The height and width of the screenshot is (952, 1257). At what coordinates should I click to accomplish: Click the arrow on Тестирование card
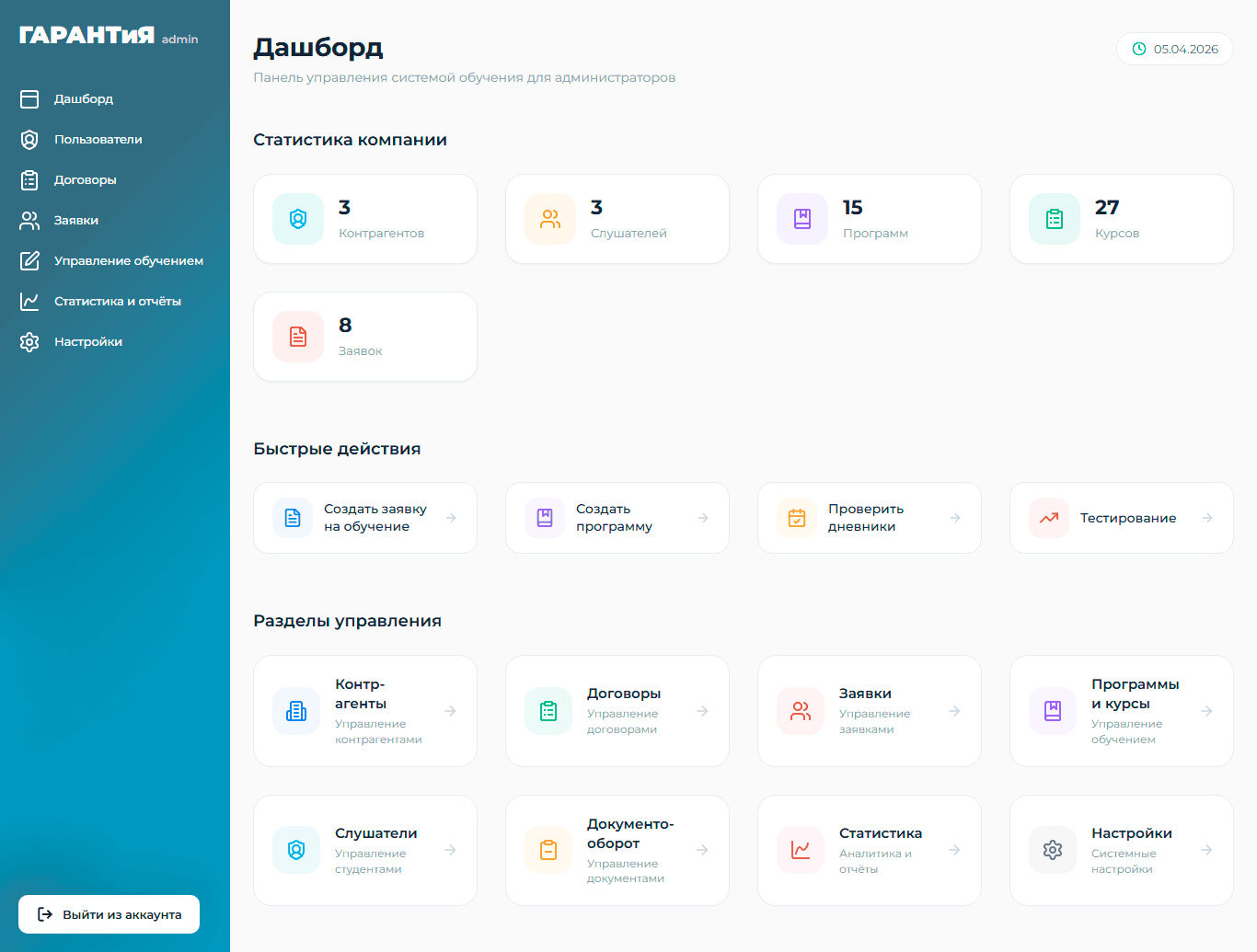click(1207, 518)
